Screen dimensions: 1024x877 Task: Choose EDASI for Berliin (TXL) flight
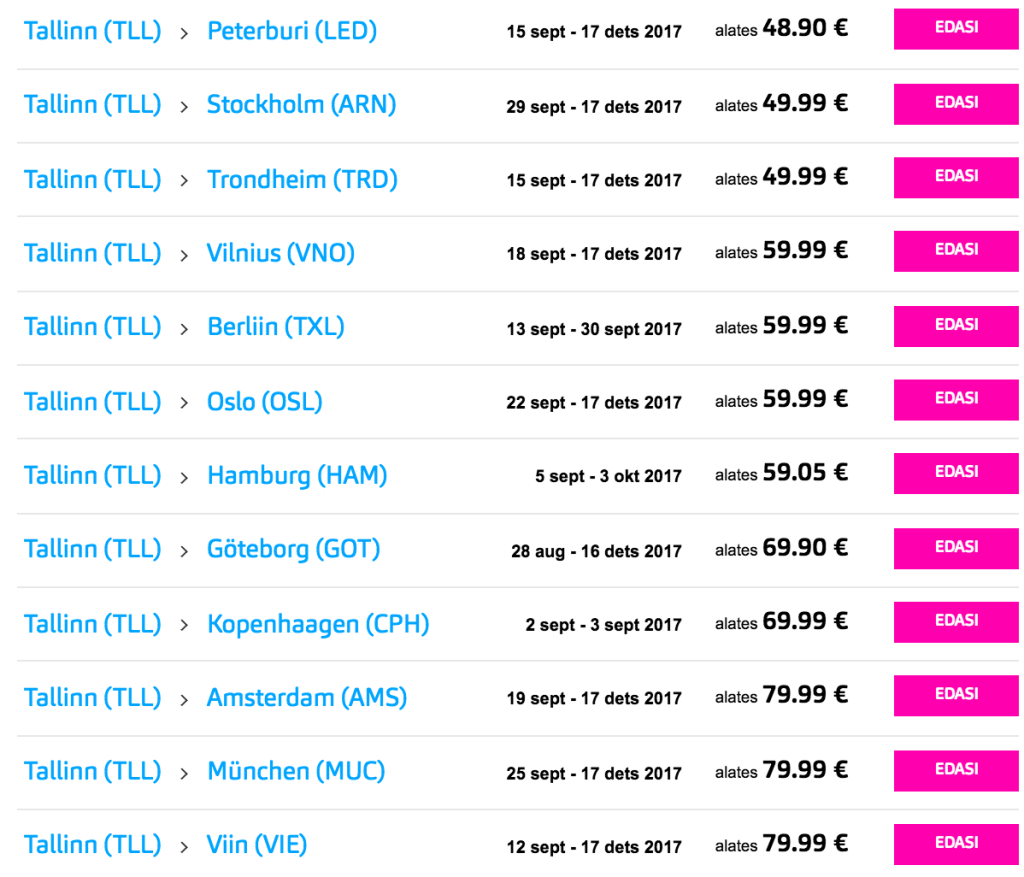click(955, 326)
